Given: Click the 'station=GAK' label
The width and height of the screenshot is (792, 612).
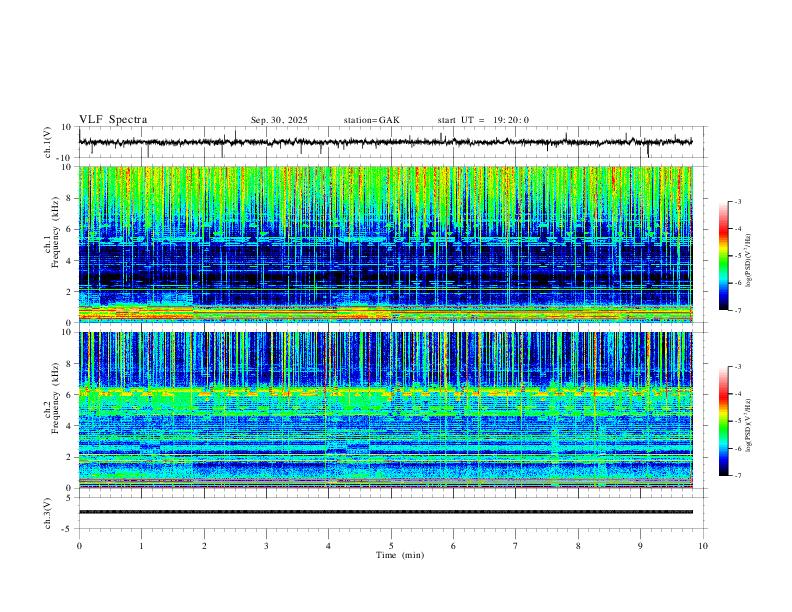Looking at the screenshot, I should point(371,120).
